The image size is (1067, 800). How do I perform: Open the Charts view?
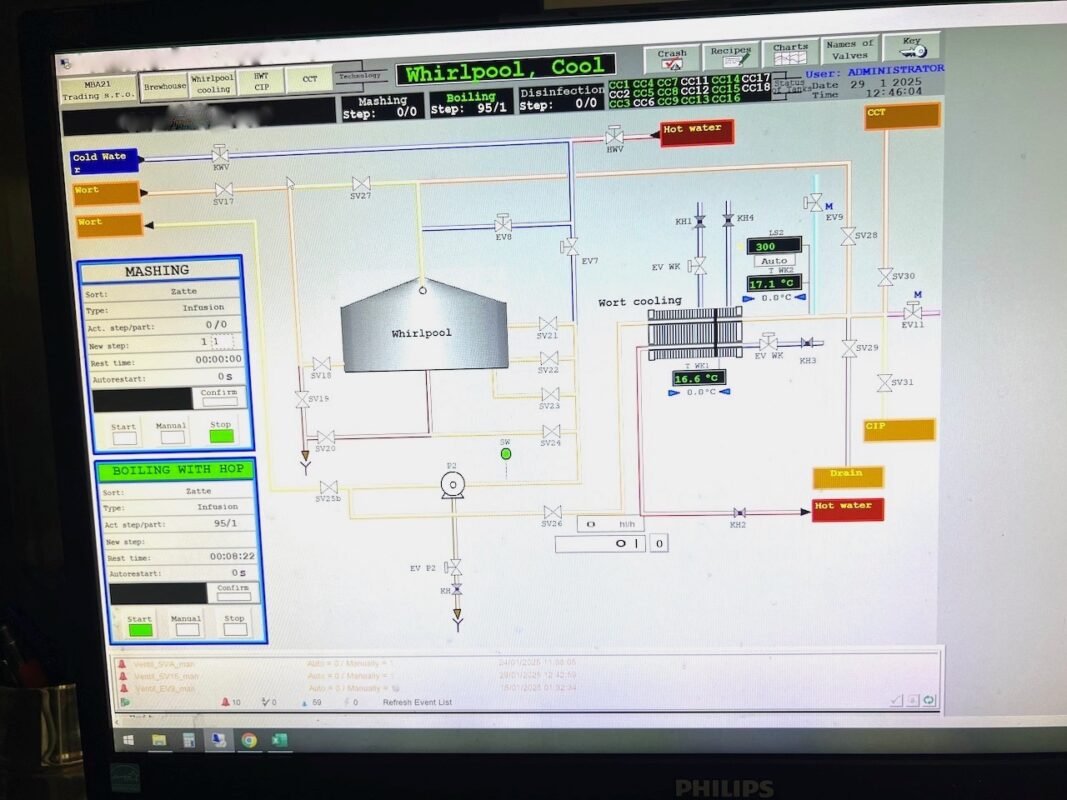pyautogui.click(x=790, y=53)
